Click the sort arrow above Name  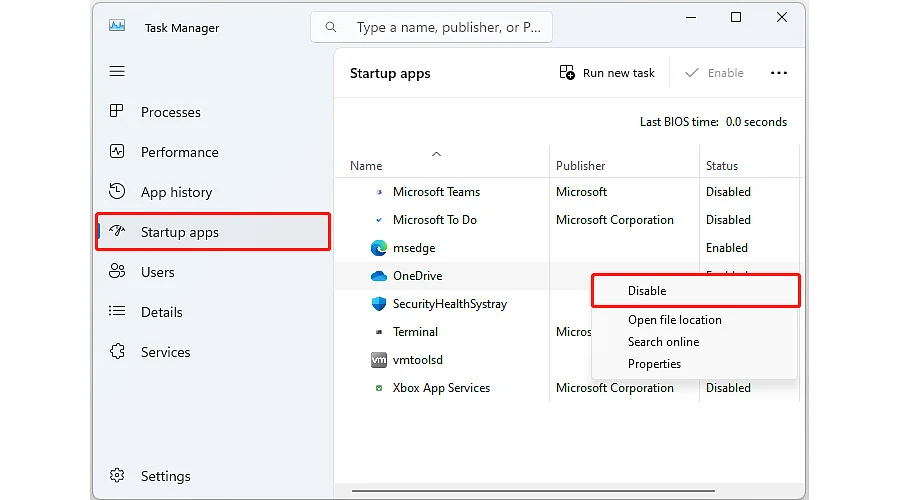pyautogui.click(x=436, y=154)
